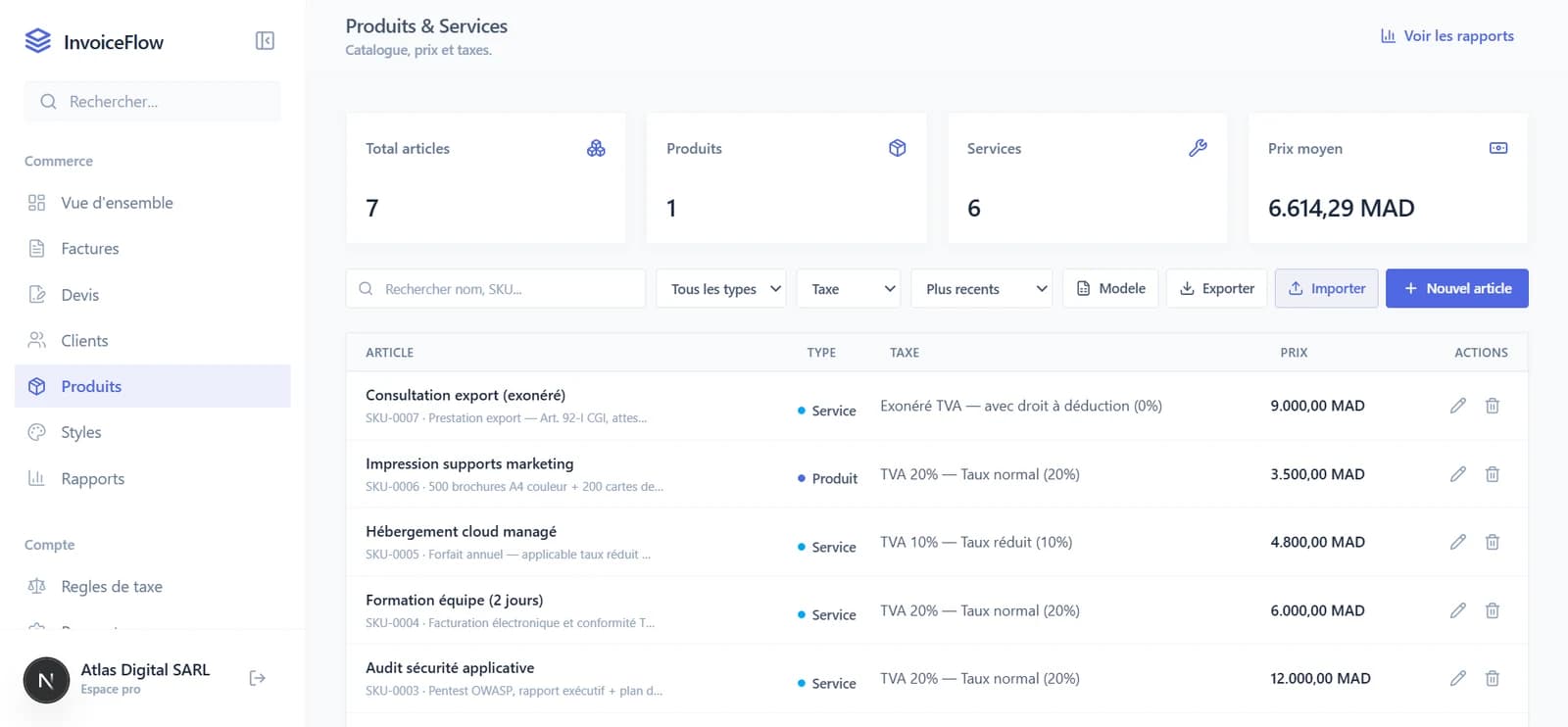The width and height of the screenshot is (1568, 727).
Task: Click the Atlas Digital SARL avatar
Action: (46, 680)
